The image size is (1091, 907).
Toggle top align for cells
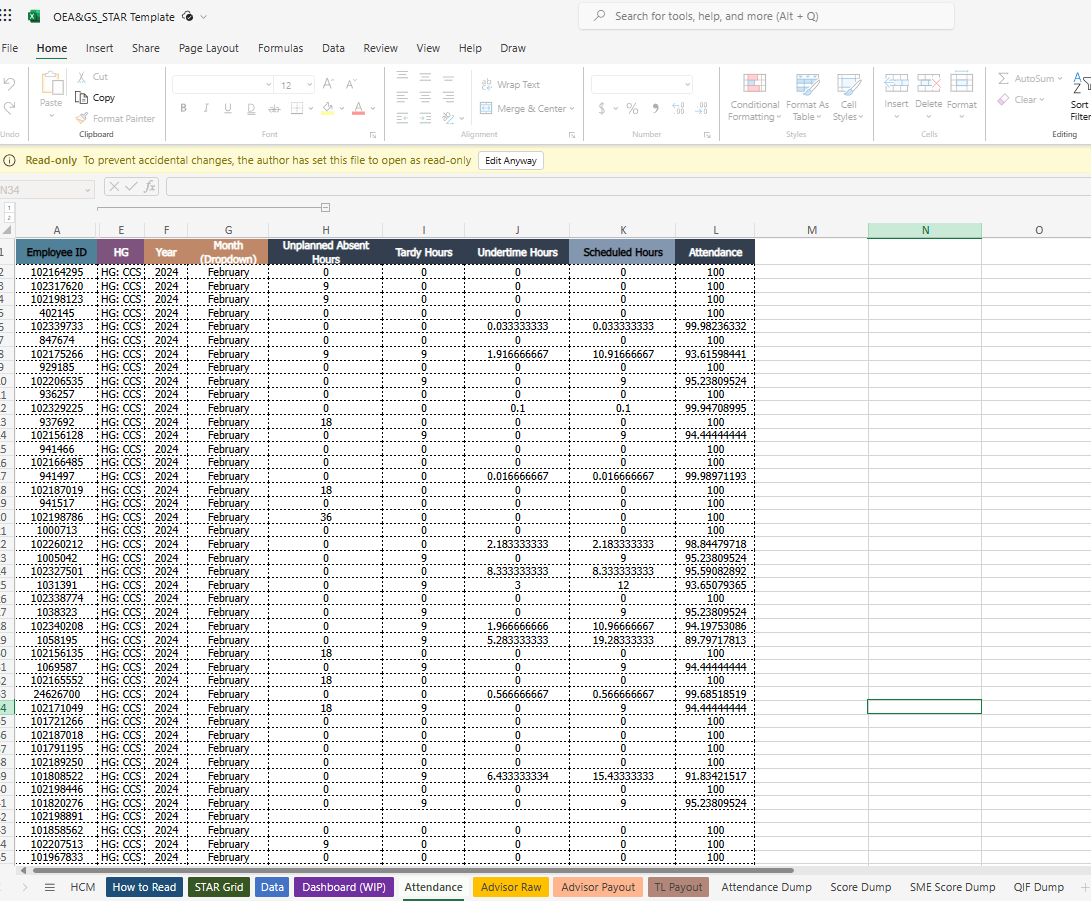coord(402,77)
